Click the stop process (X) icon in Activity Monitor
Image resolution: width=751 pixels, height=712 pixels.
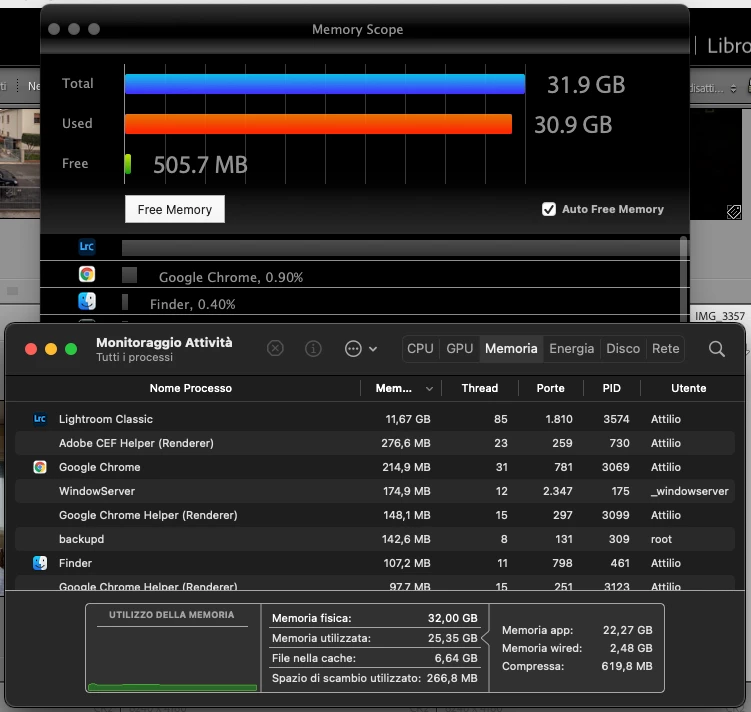point(275,349)
